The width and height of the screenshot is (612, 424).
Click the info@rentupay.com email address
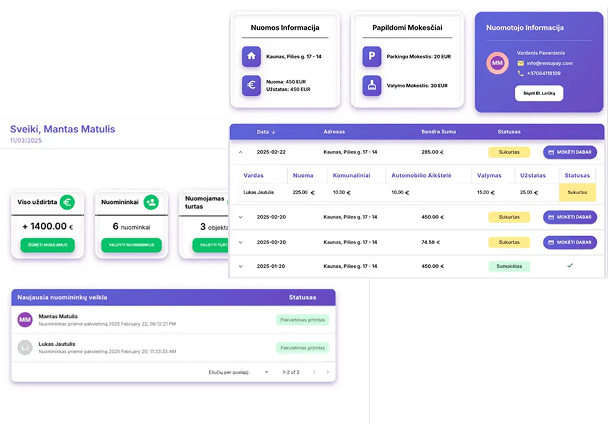click(550, 63)
